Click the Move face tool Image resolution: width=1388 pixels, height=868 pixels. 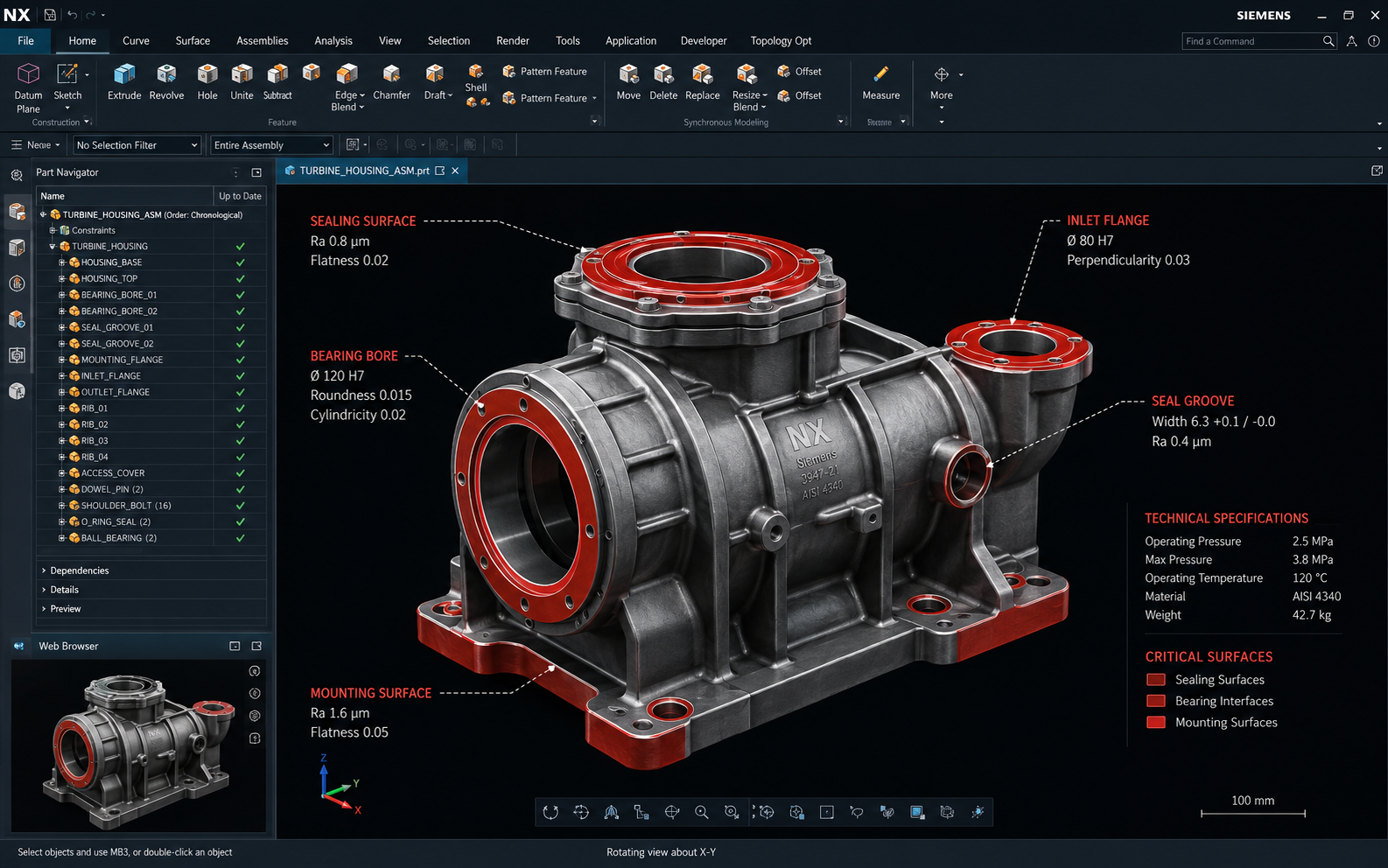tap(628, 83)
